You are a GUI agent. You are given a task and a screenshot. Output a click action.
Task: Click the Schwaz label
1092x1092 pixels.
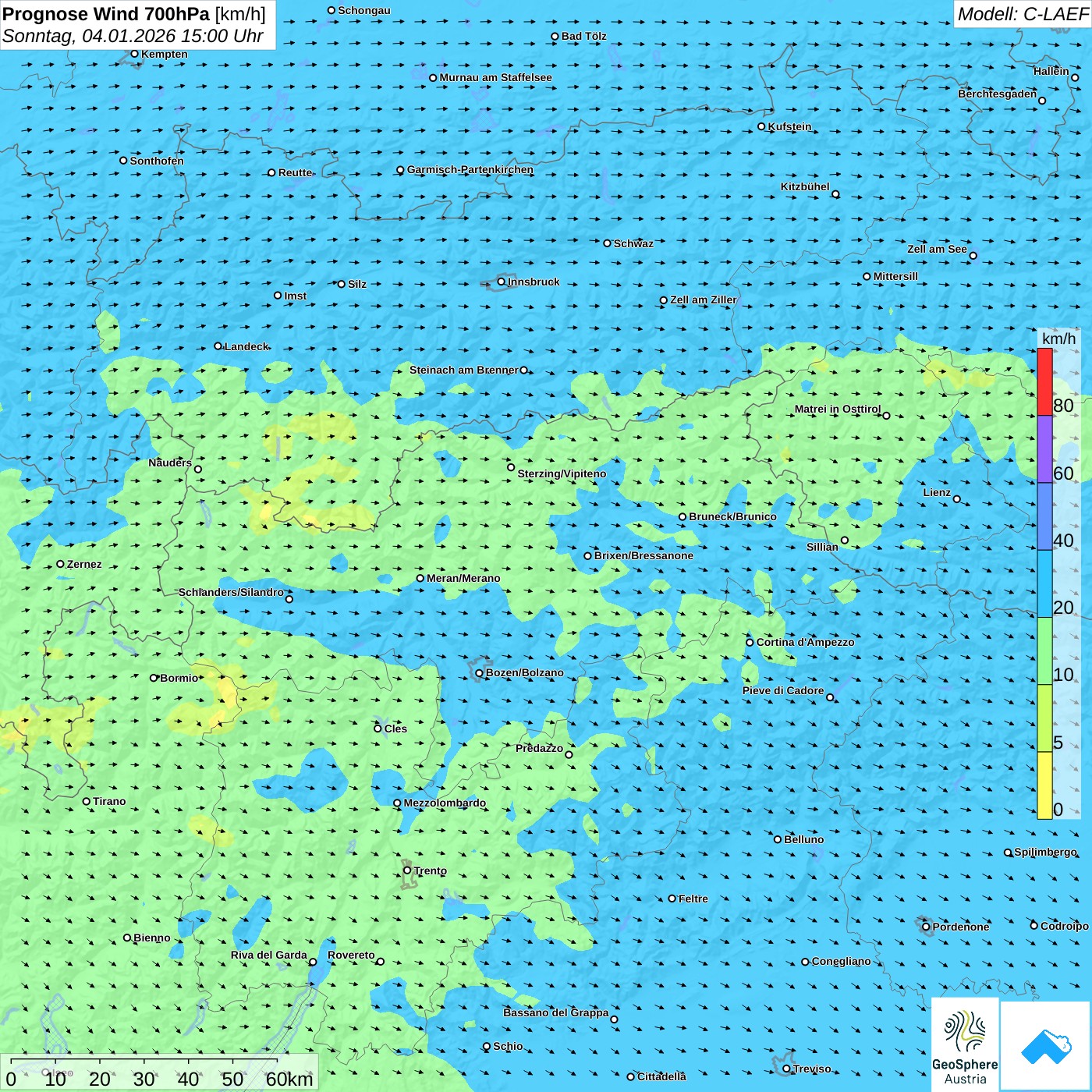633,243
